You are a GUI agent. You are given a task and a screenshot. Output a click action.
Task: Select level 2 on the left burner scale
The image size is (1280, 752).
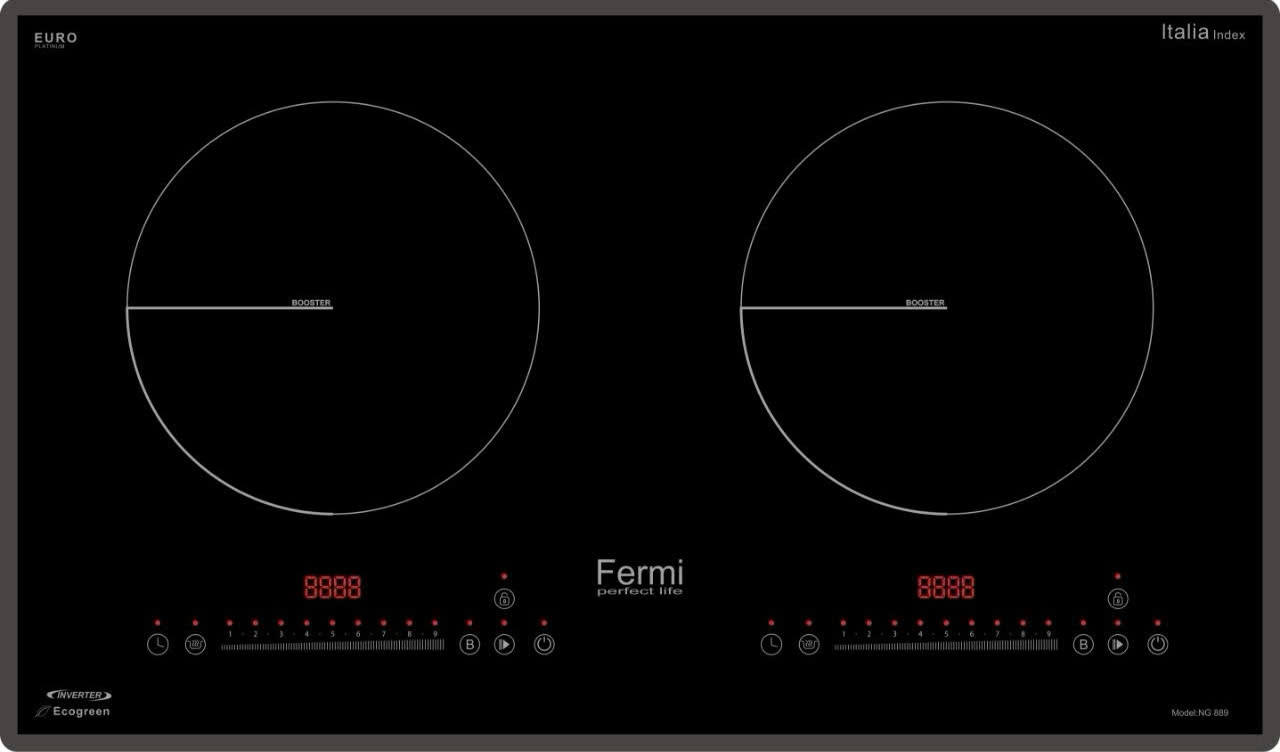[x=255, y=634]
